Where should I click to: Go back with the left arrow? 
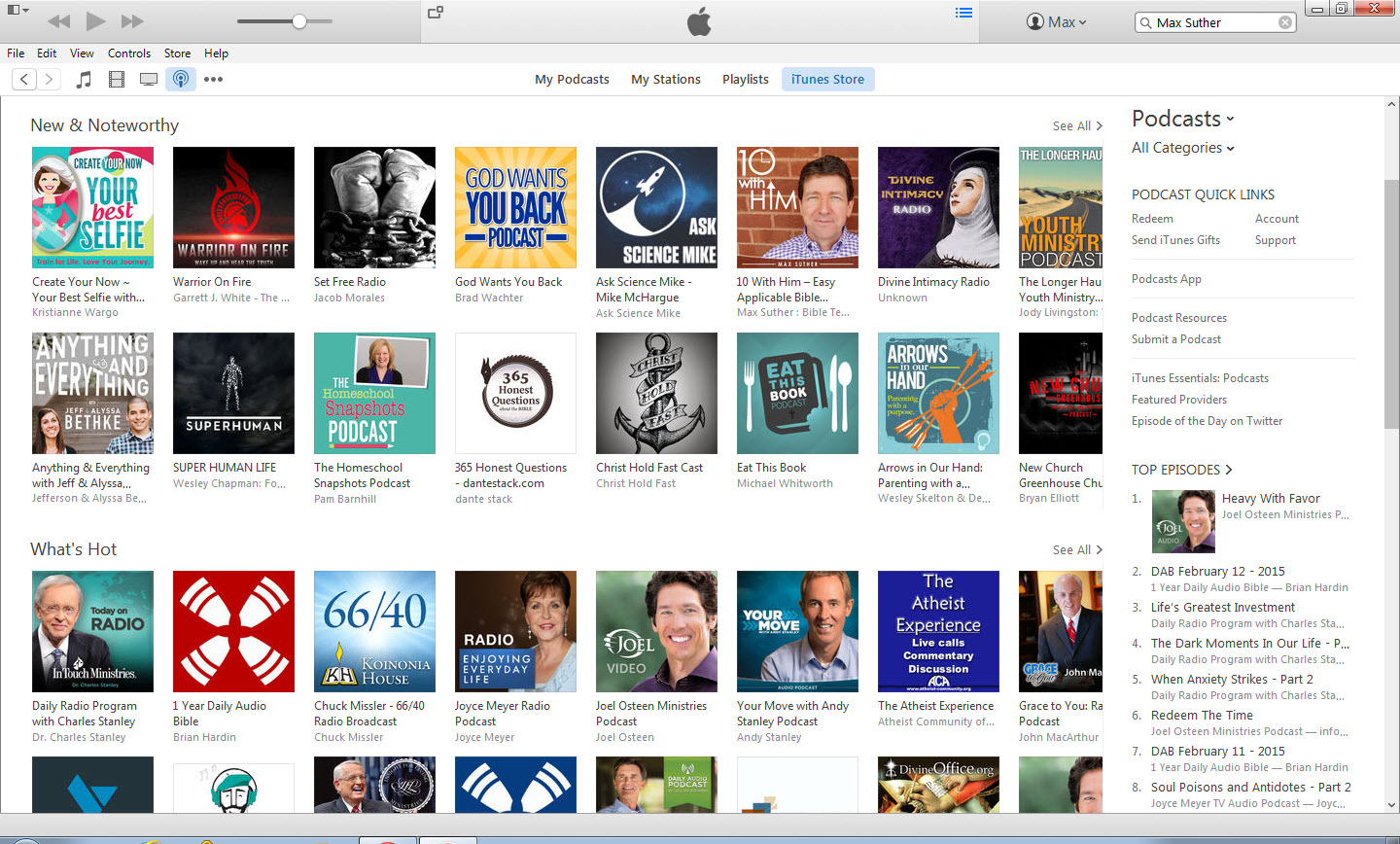pos(24,80)
